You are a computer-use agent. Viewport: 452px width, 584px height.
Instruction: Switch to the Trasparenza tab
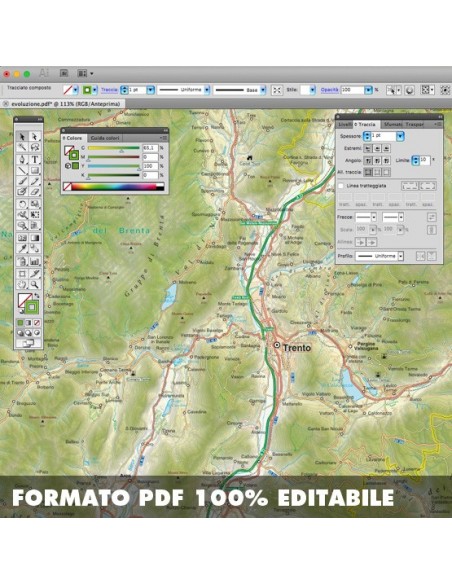414,124
